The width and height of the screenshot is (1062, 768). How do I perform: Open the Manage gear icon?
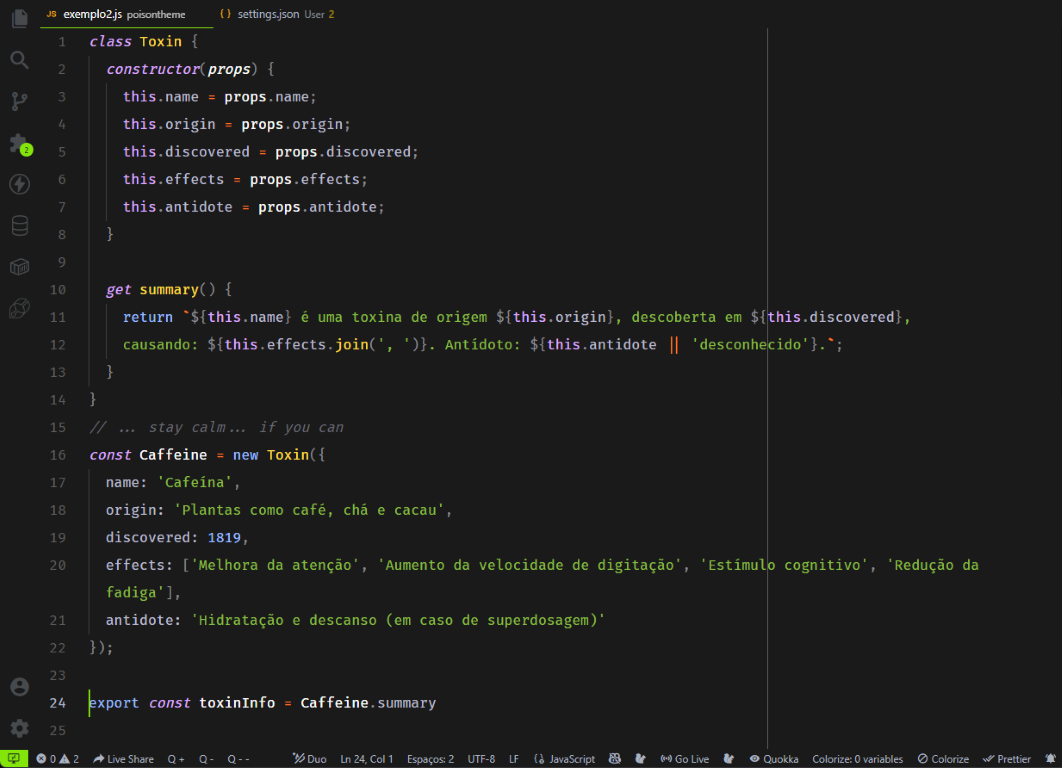coord(20,728)
